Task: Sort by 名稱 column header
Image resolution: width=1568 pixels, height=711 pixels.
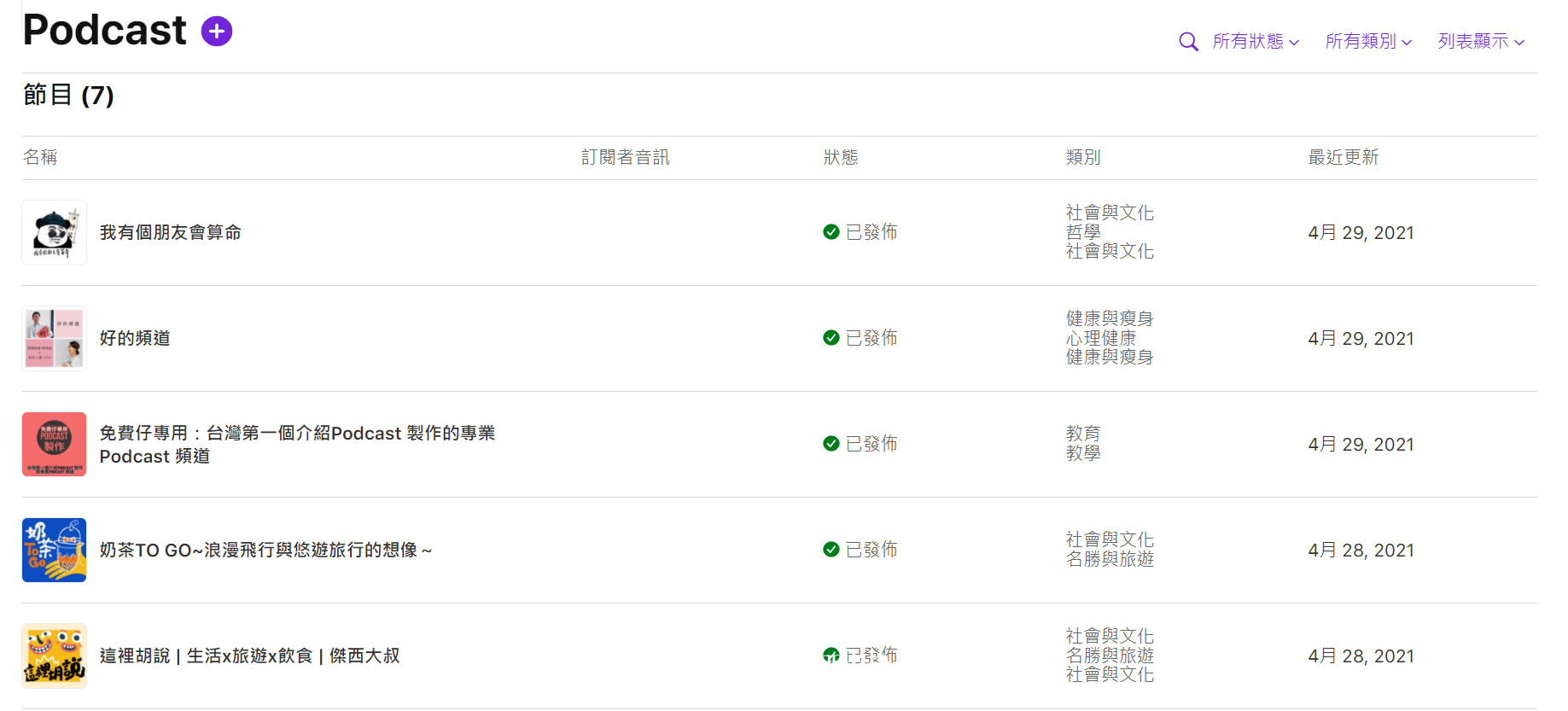Action: (x=40, y=157)
